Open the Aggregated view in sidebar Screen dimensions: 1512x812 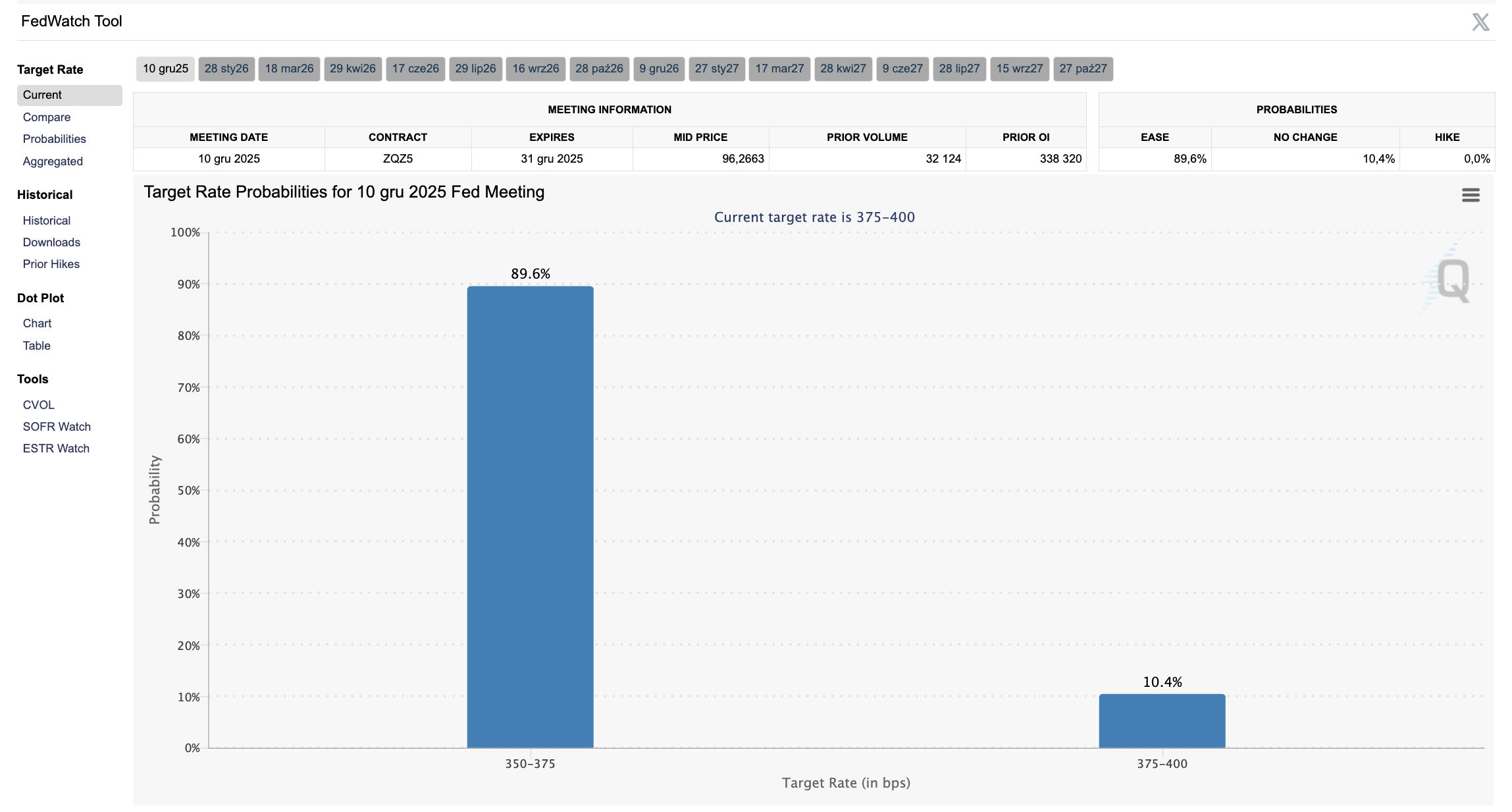click(53, 161)
